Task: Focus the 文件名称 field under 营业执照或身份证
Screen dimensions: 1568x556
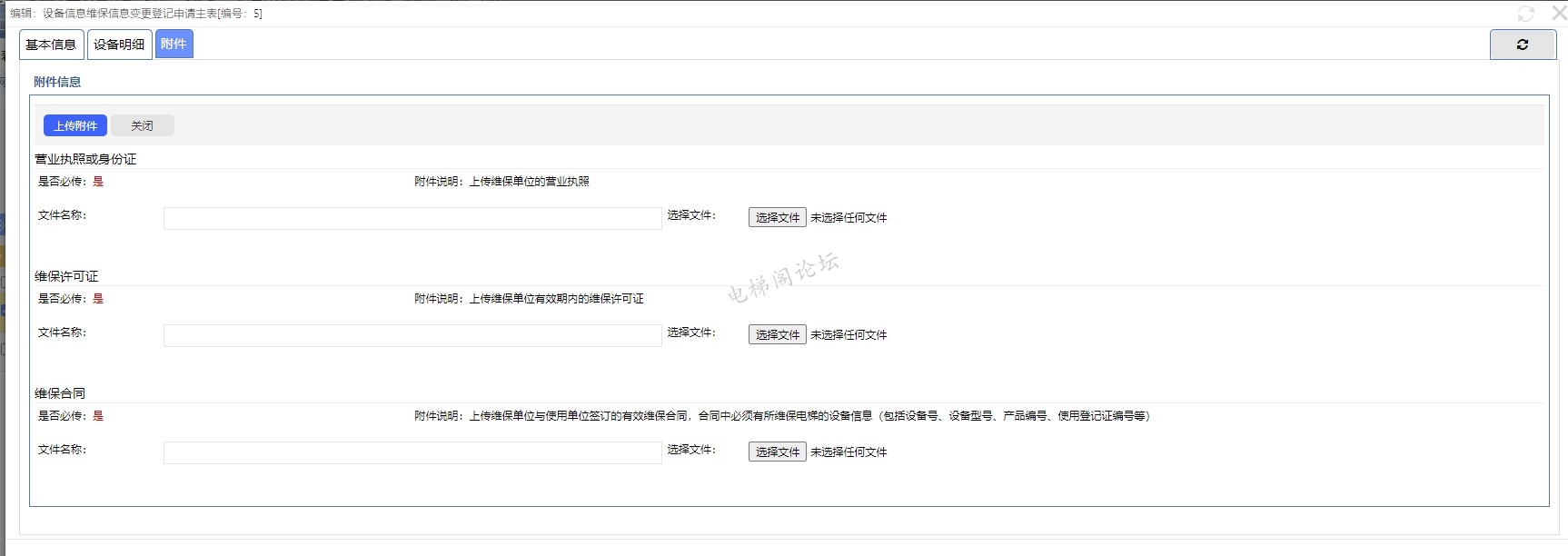Action: (412, 218)
